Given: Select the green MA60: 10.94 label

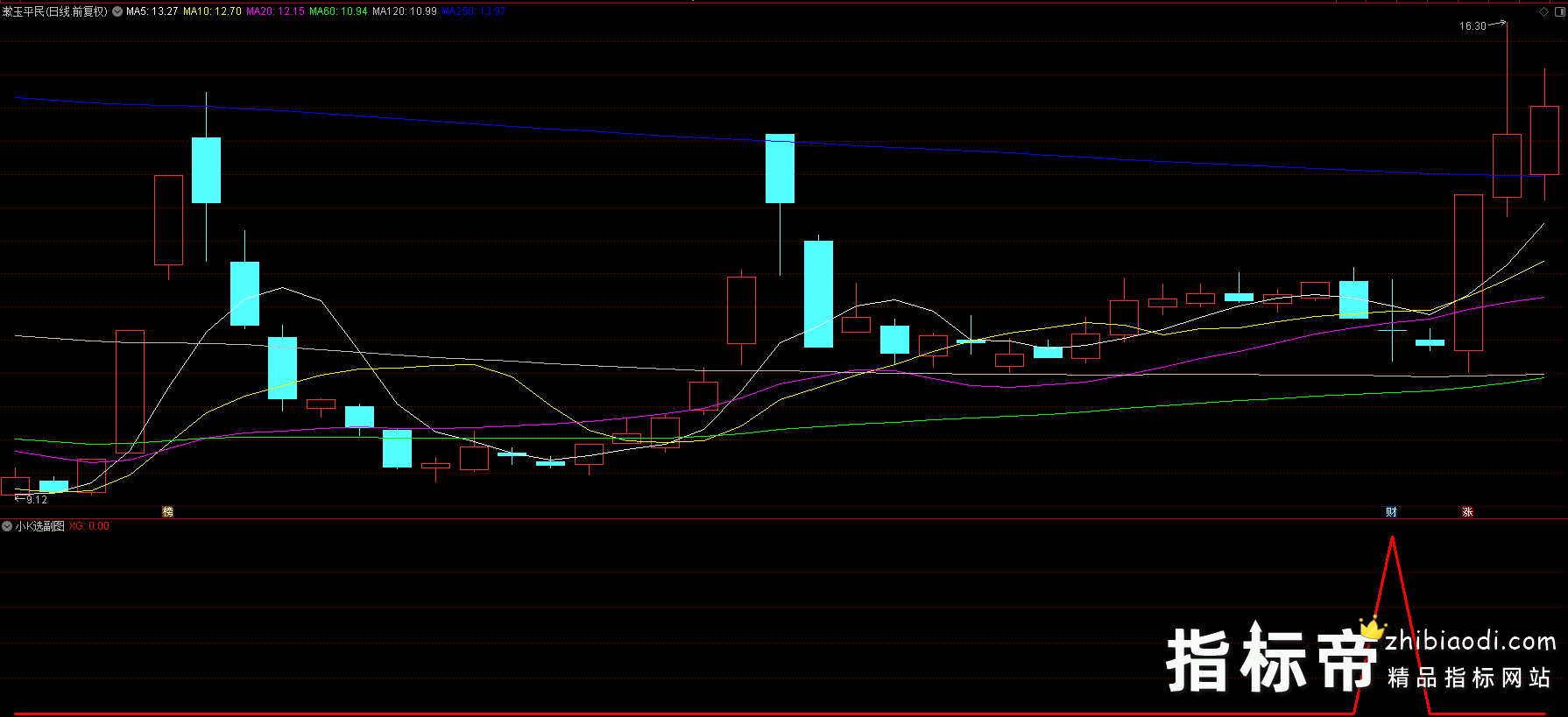Looking at the screenshot, I should 338,11.
